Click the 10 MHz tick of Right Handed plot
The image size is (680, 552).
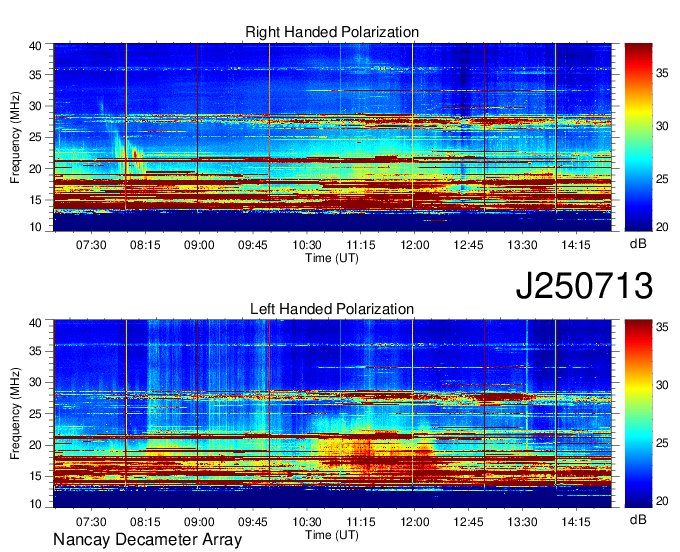click(35, 227)
